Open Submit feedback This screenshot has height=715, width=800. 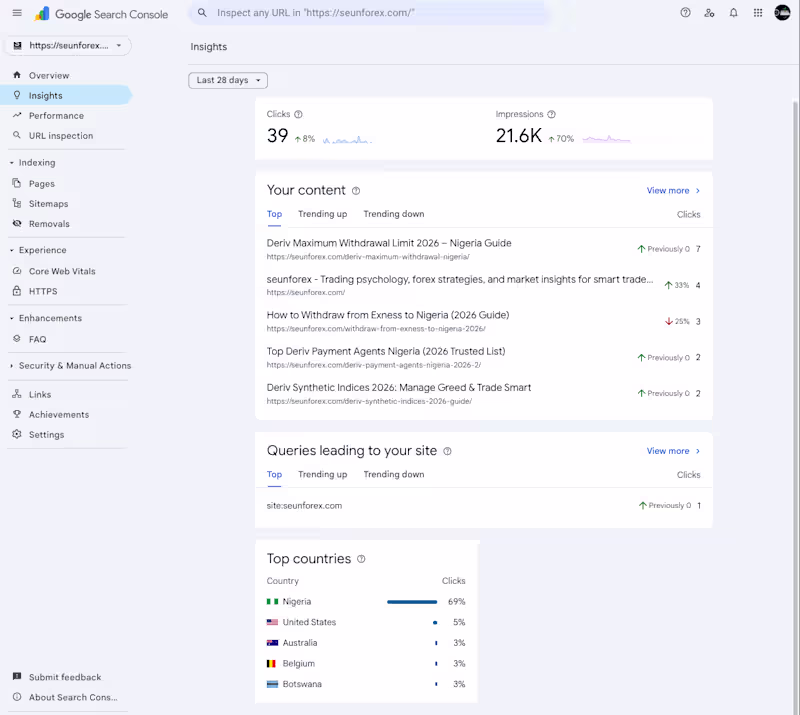click(x=65, y=677)
